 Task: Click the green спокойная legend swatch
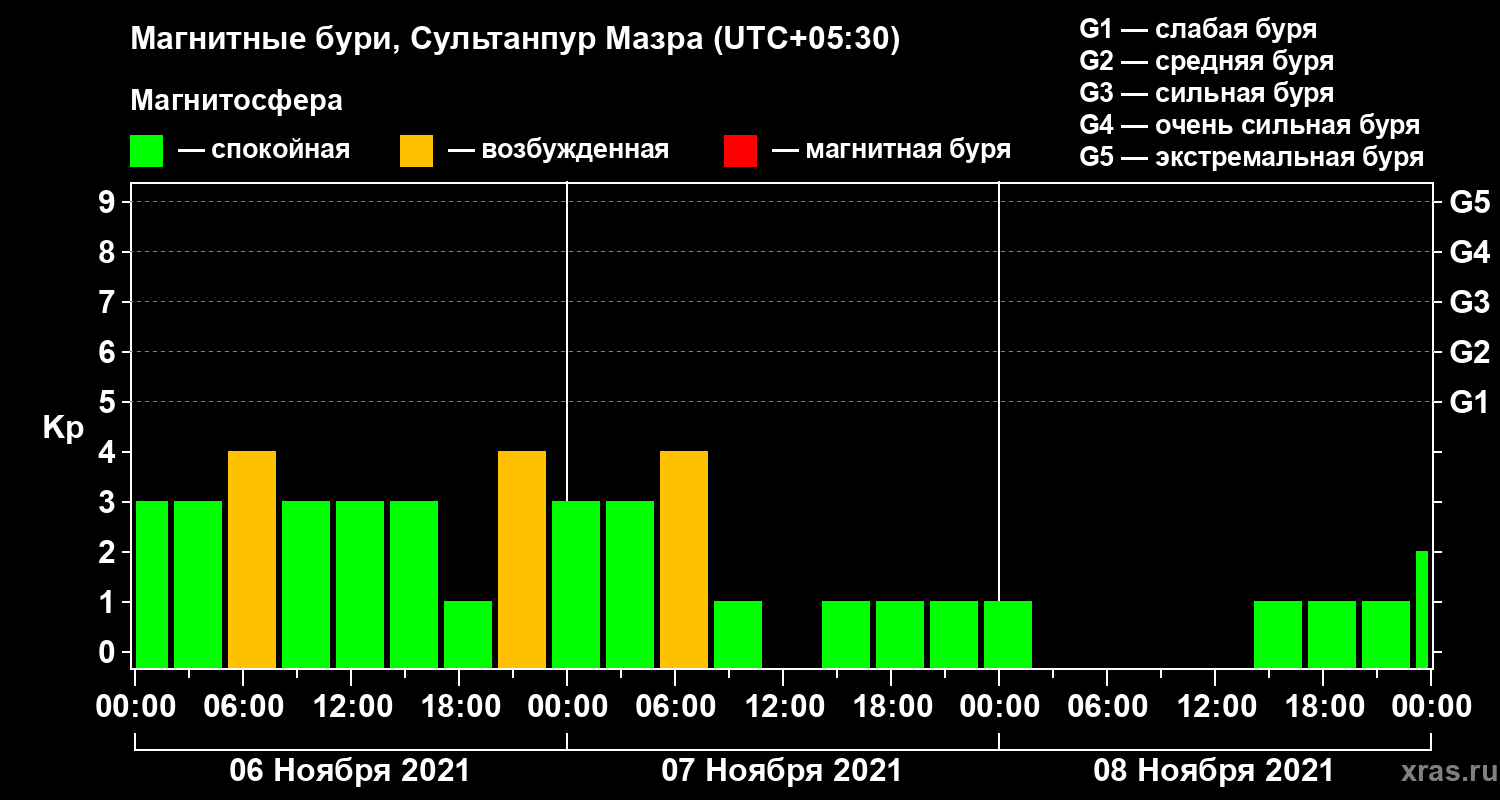pyautogui.click(x=146, y=151)
